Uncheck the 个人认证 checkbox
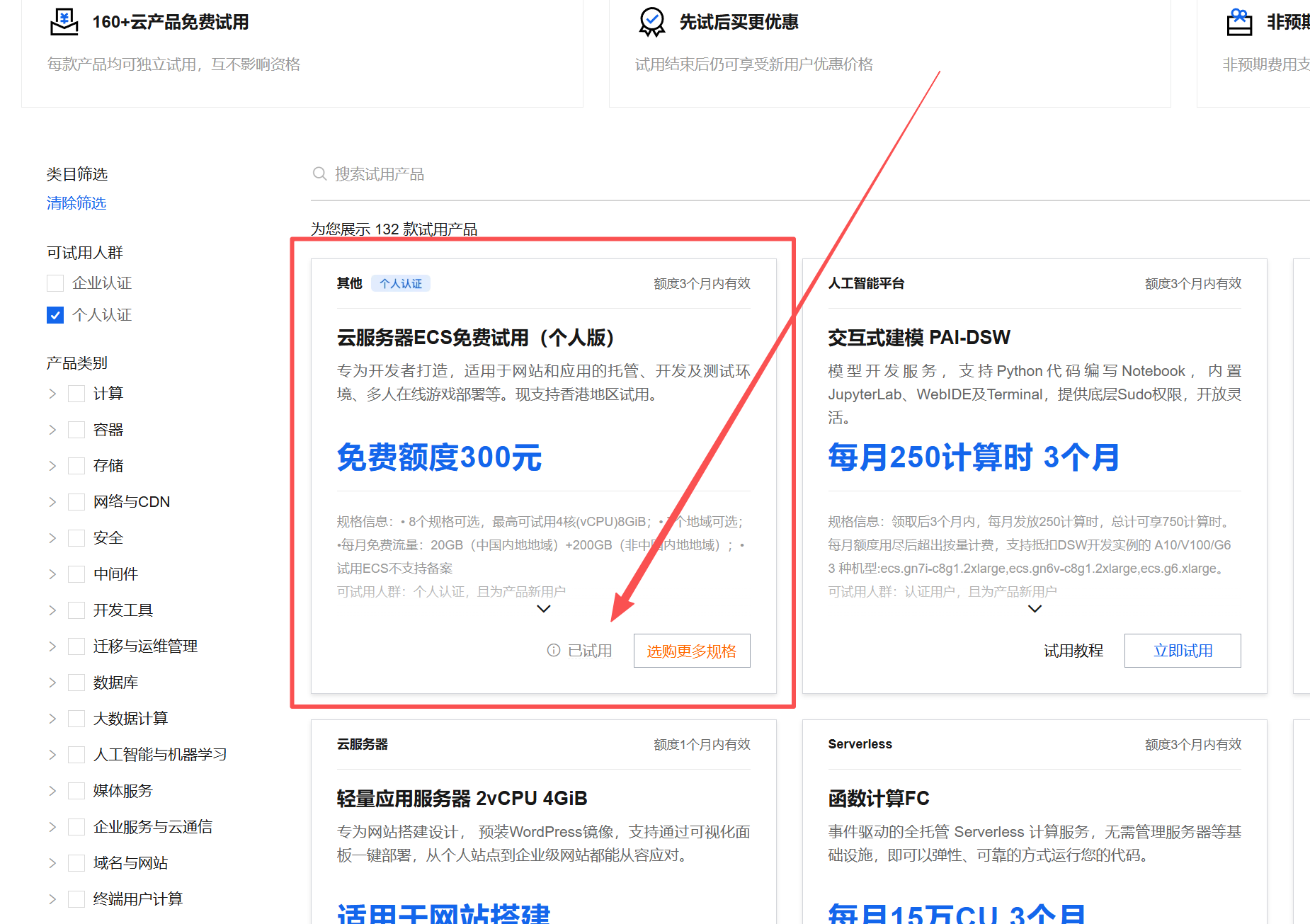The height and width of the screenshot is (924, 1310). (55, 315)
